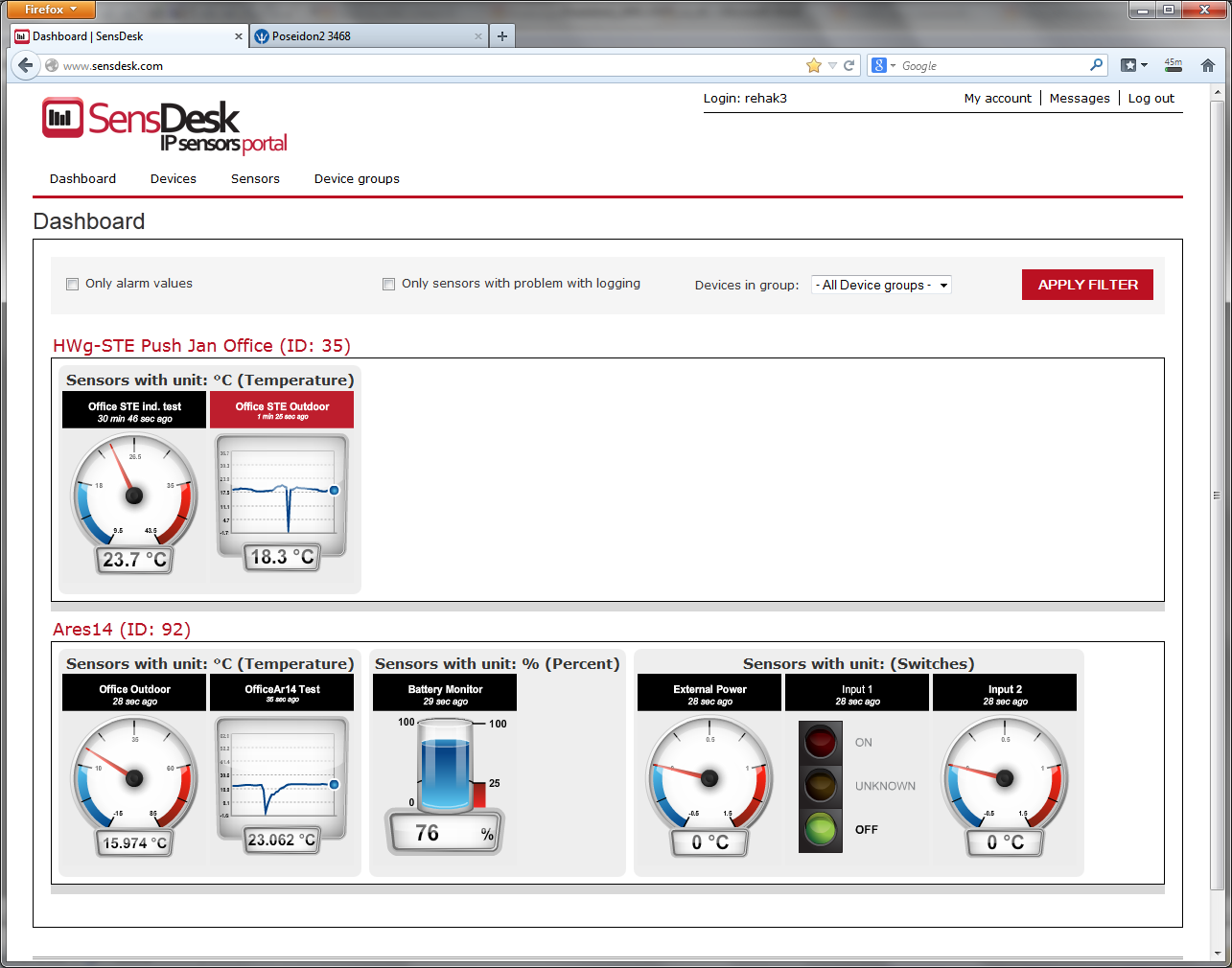Click the 23.7 °C temperature readout
1232x968 pixels.
coord(134,560)
